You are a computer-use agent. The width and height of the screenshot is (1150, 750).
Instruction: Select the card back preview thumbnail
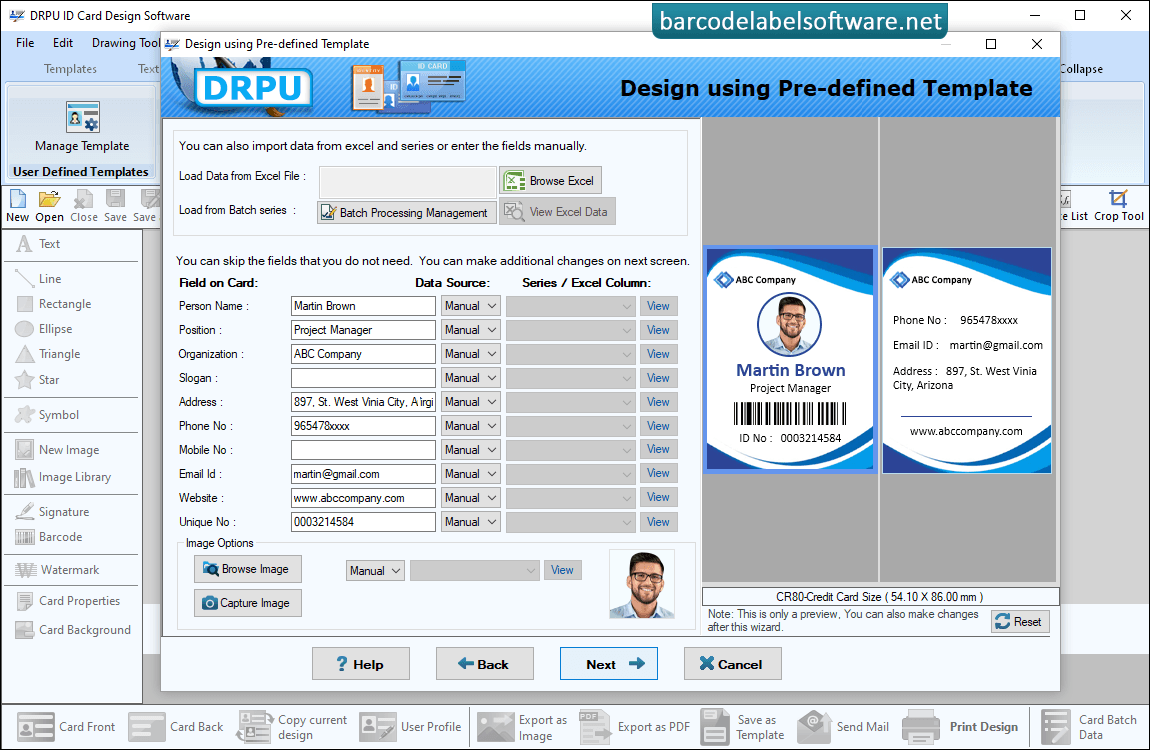coord(967,360)
